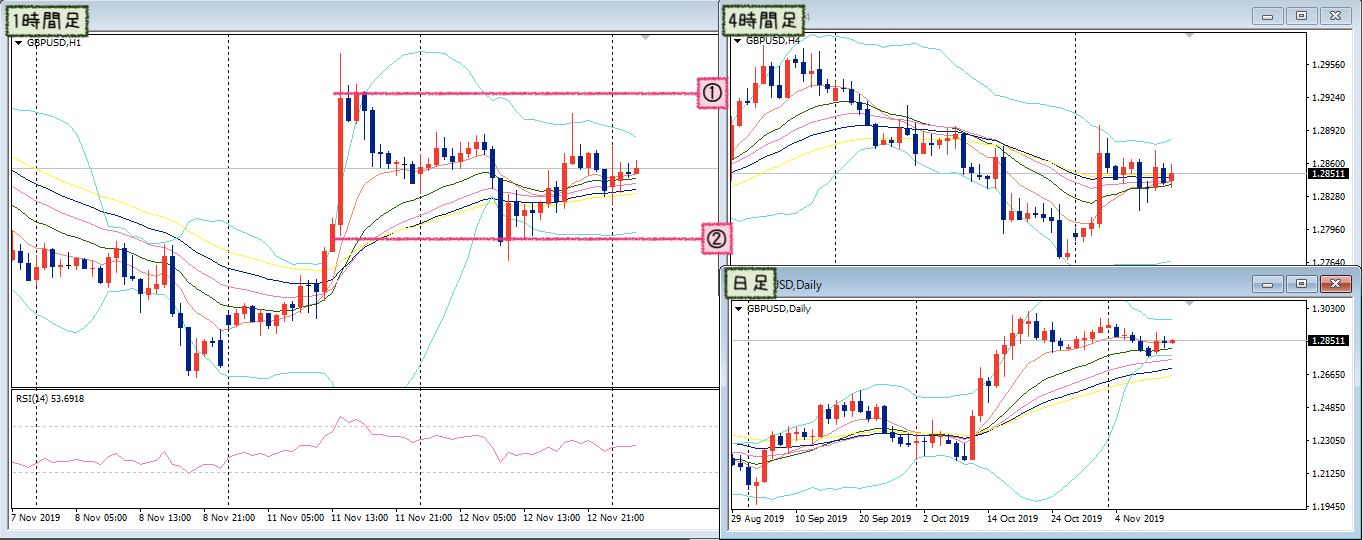Open the GBPUSD,H4 chart dropdown triangle
The image size is (1363, 540).
click(x=739, y=41)
